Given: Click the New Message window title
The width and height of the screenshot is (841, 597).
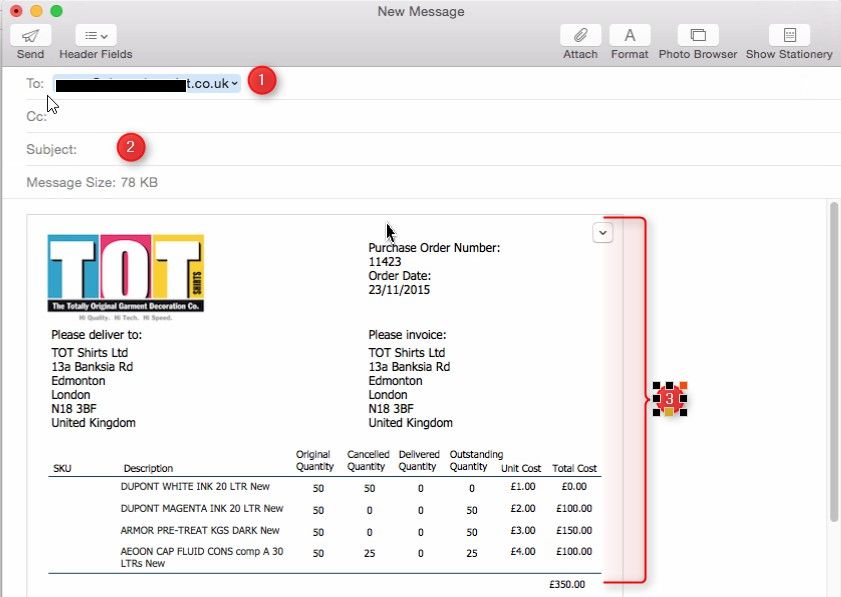Looking at the screenshot, I should 420,11.
